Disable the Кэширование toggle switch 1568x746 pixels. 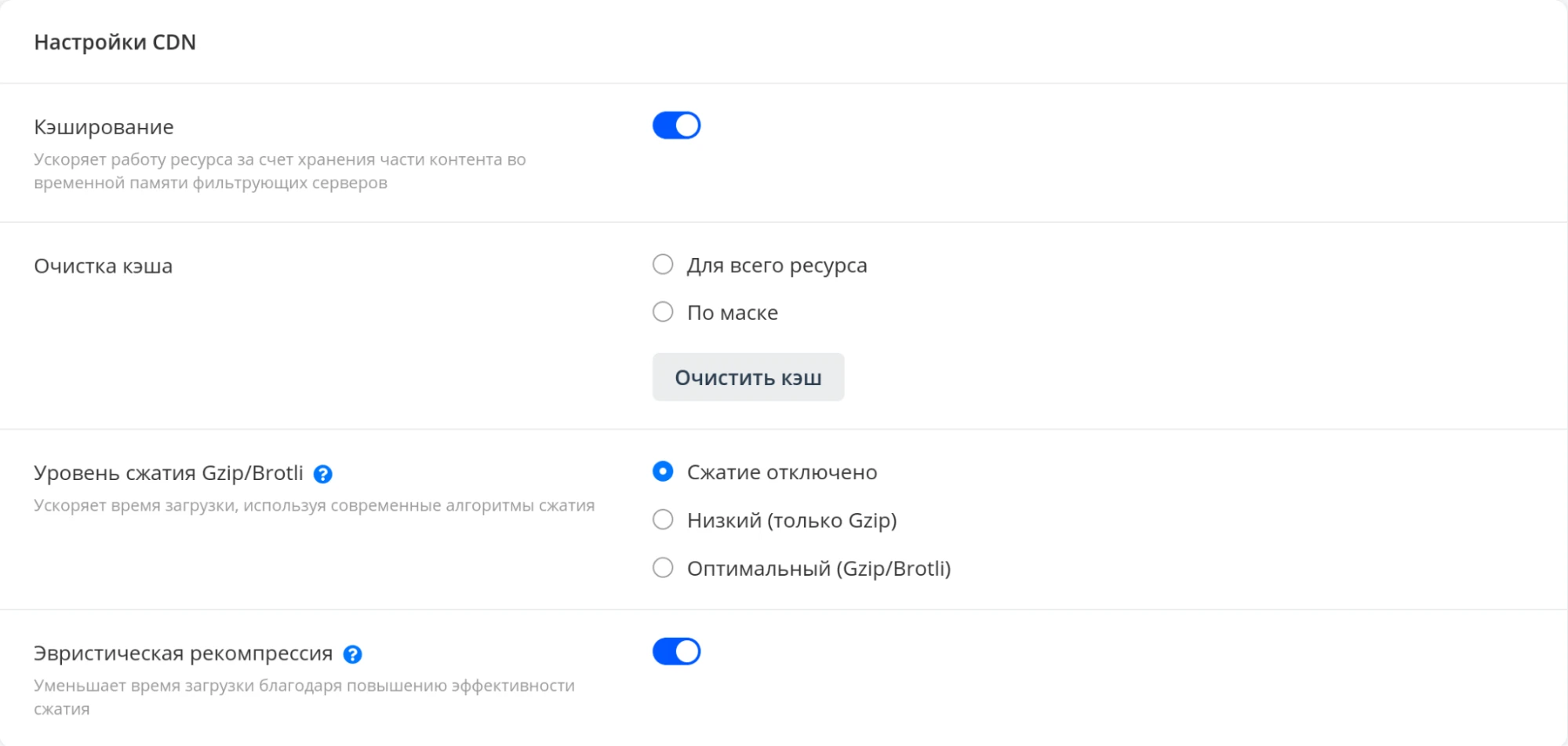[x=676, y=125]
